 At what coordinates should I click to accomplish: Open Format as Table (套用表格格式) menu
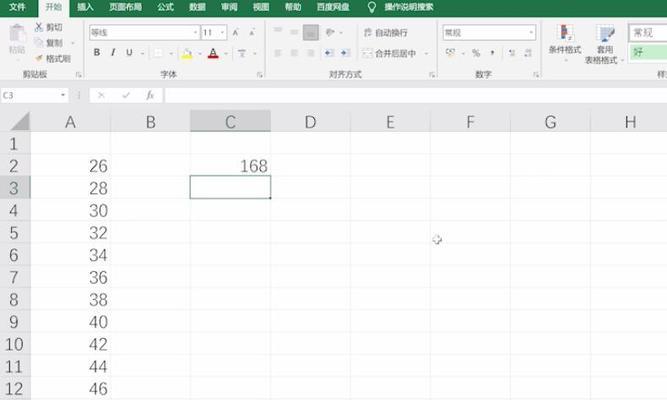pos(603,44)
